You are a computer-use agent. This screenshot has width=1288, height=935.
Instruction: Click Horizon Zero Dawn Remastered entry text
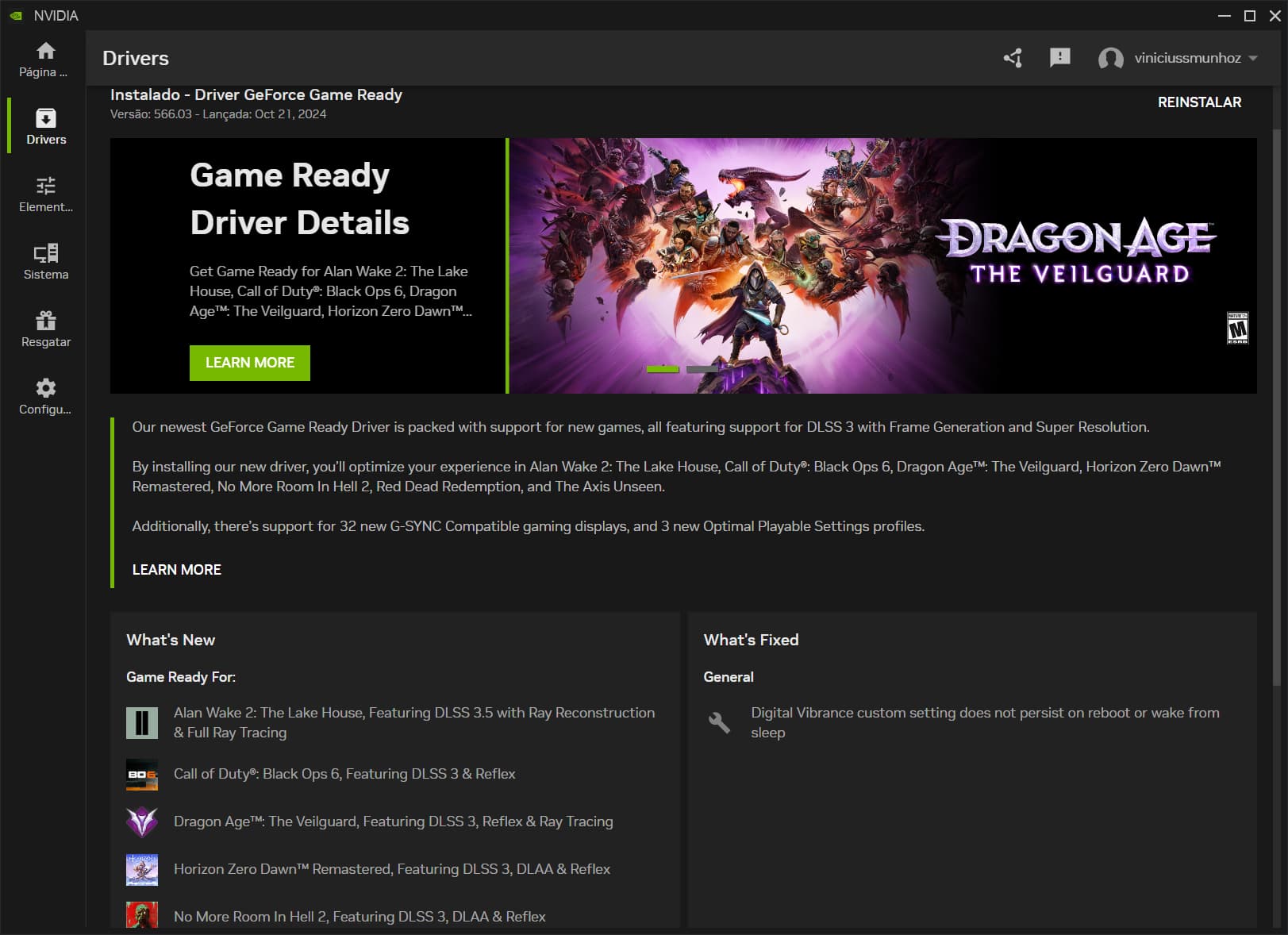392,869
